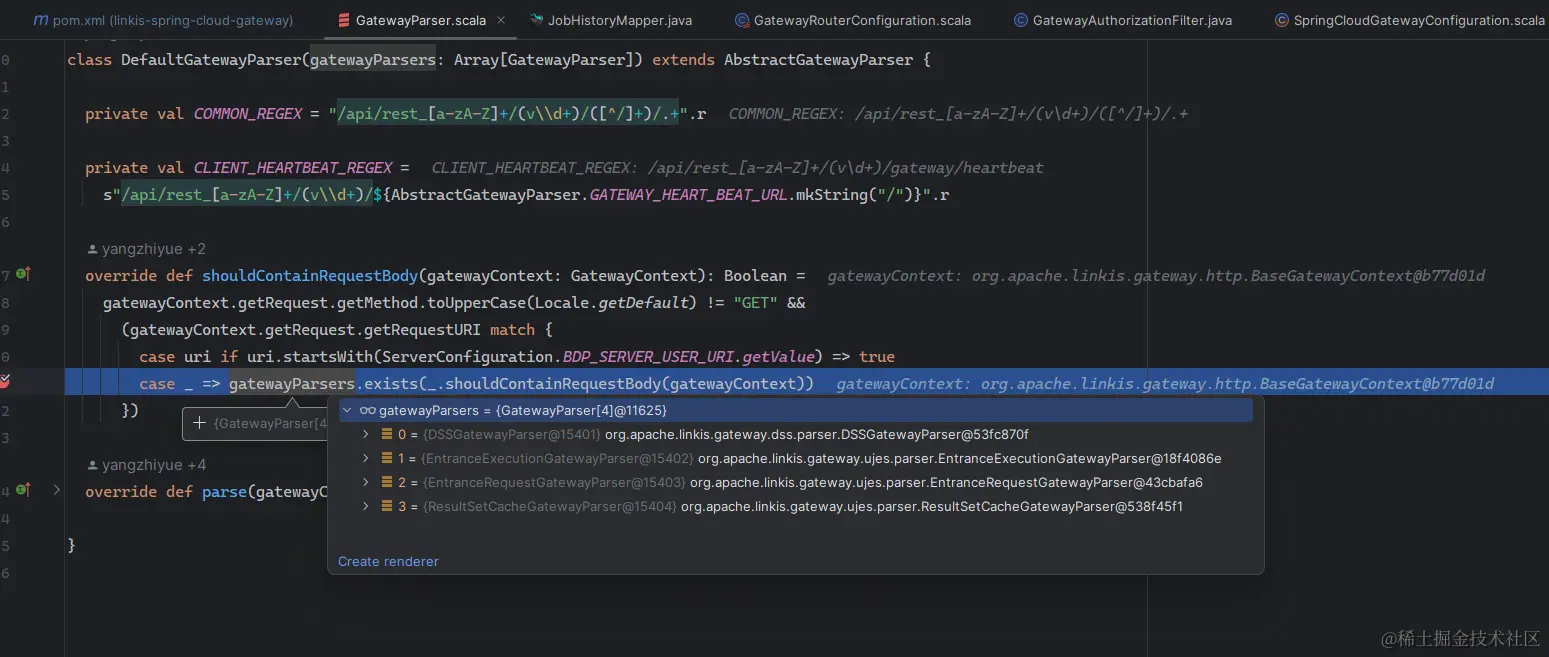Select the EntranceRequestGatewayParser@43cbafa6 row
The image size is (1549, 657).
tap(795, 482)
